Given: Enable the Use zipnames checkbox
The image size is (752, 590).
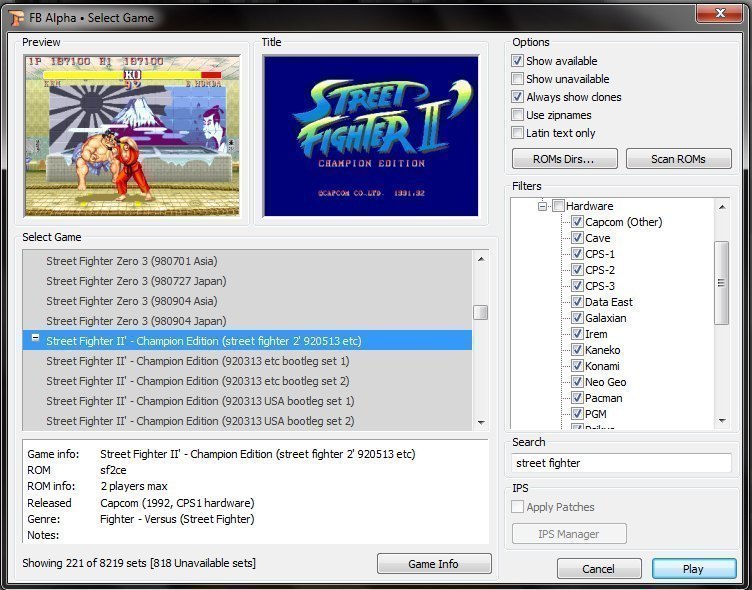Looking at the screenshot, I should (517, 115).
